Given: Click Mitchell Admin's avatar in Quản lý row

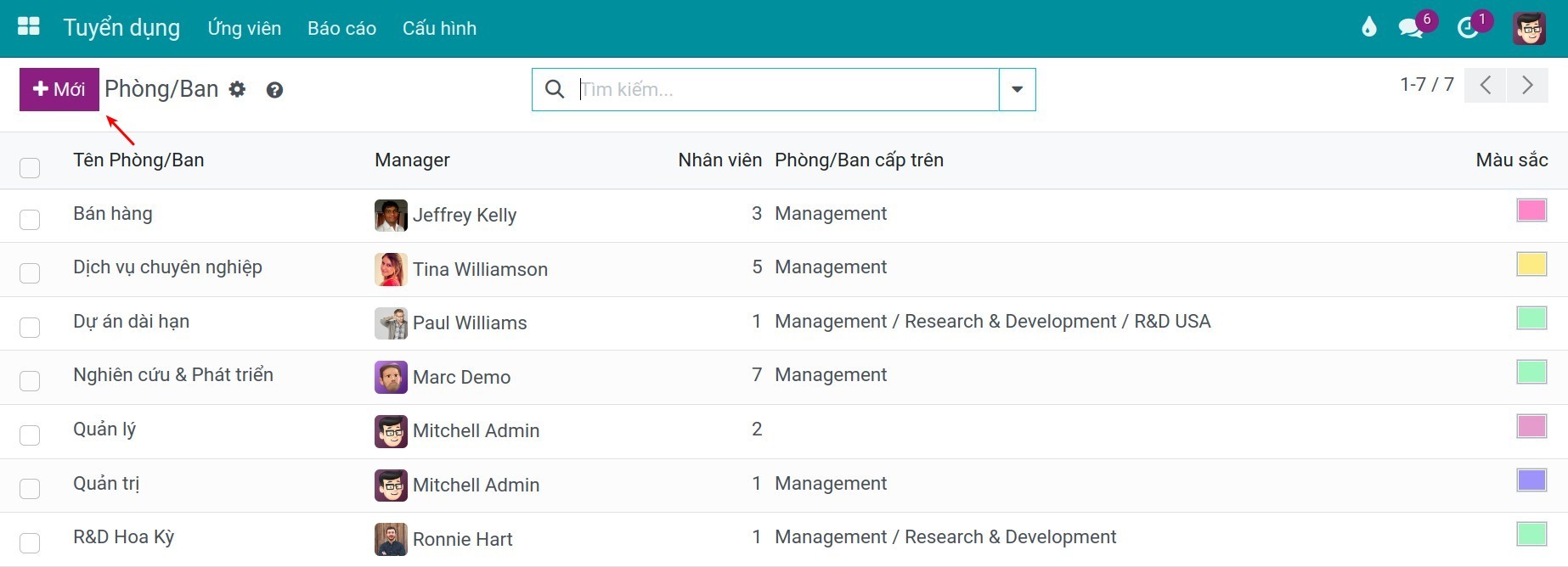Looking at the screenshot, I should tap(391, 431).
